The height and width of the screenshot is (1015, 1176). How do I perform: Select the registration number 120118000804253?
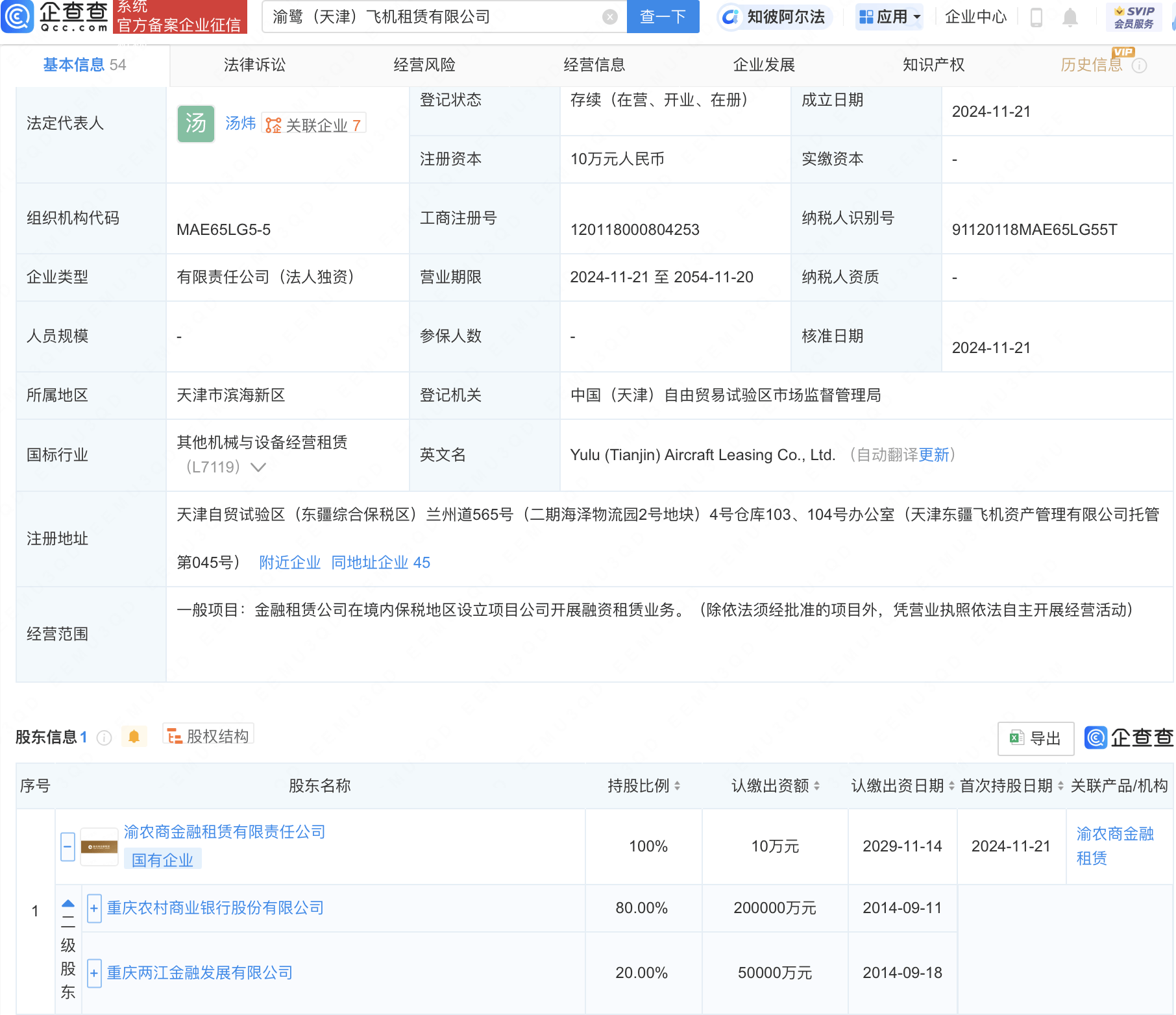tap(635, 230)
